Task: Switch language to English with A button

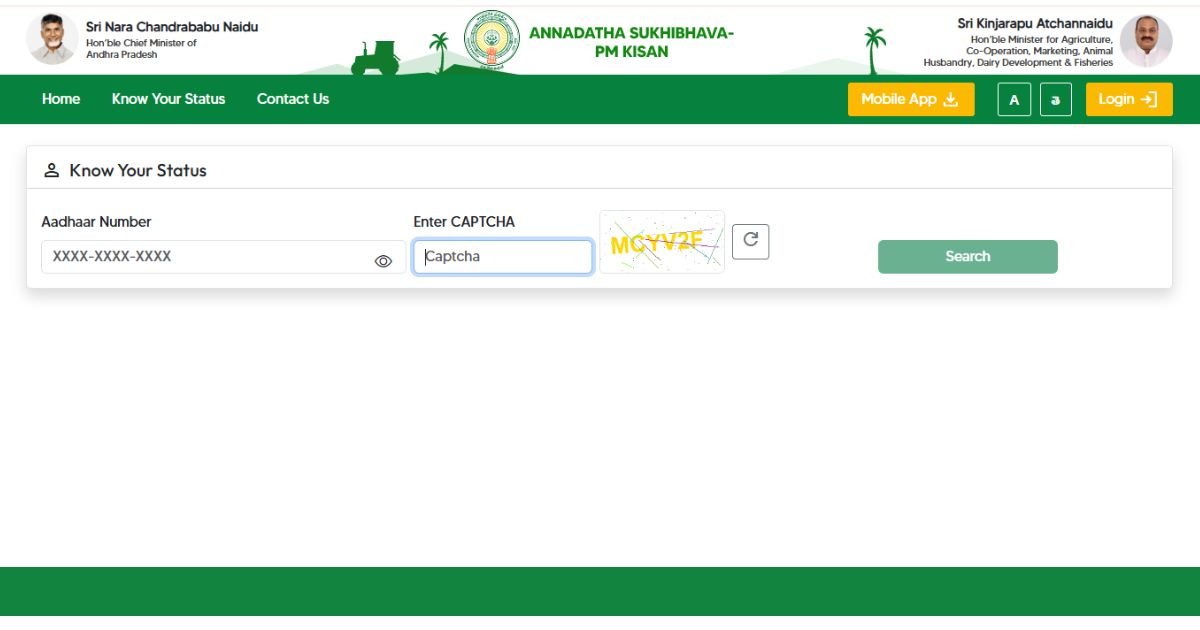Action: pos(1014,99)
